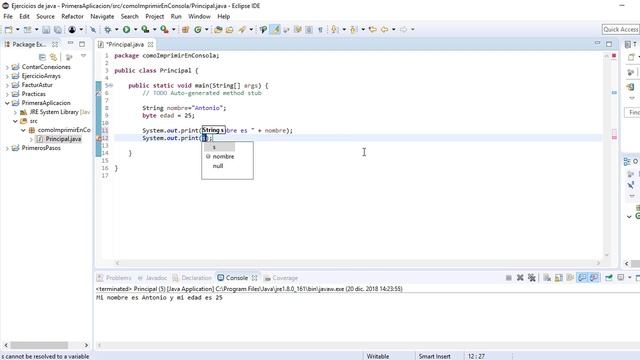Click the New Java Package icon
Image resolution: width=640 pixels, height=360 pixels.
click(185, 30)
